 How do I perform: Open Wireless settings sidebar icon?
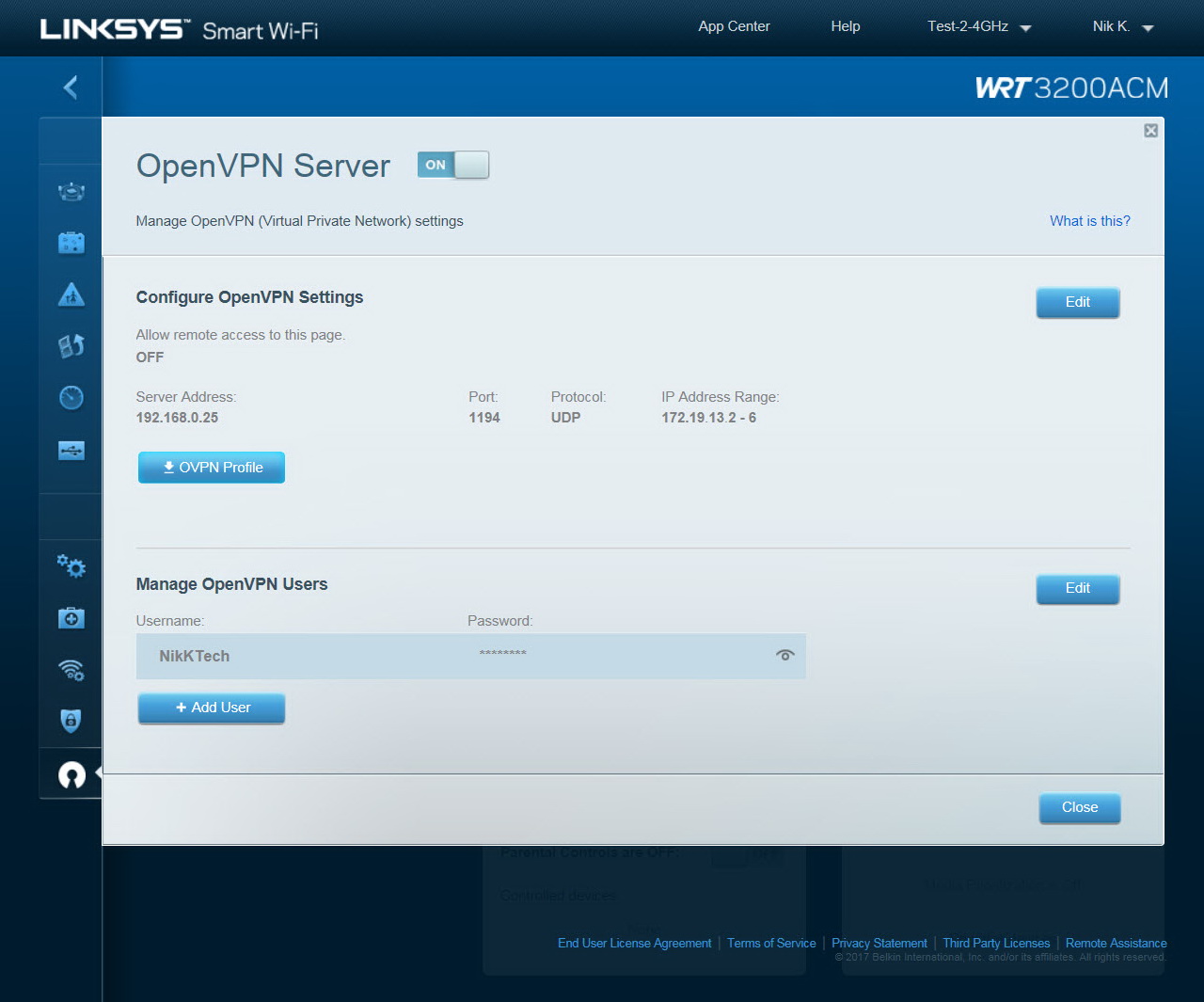click(x=71, y=669)
